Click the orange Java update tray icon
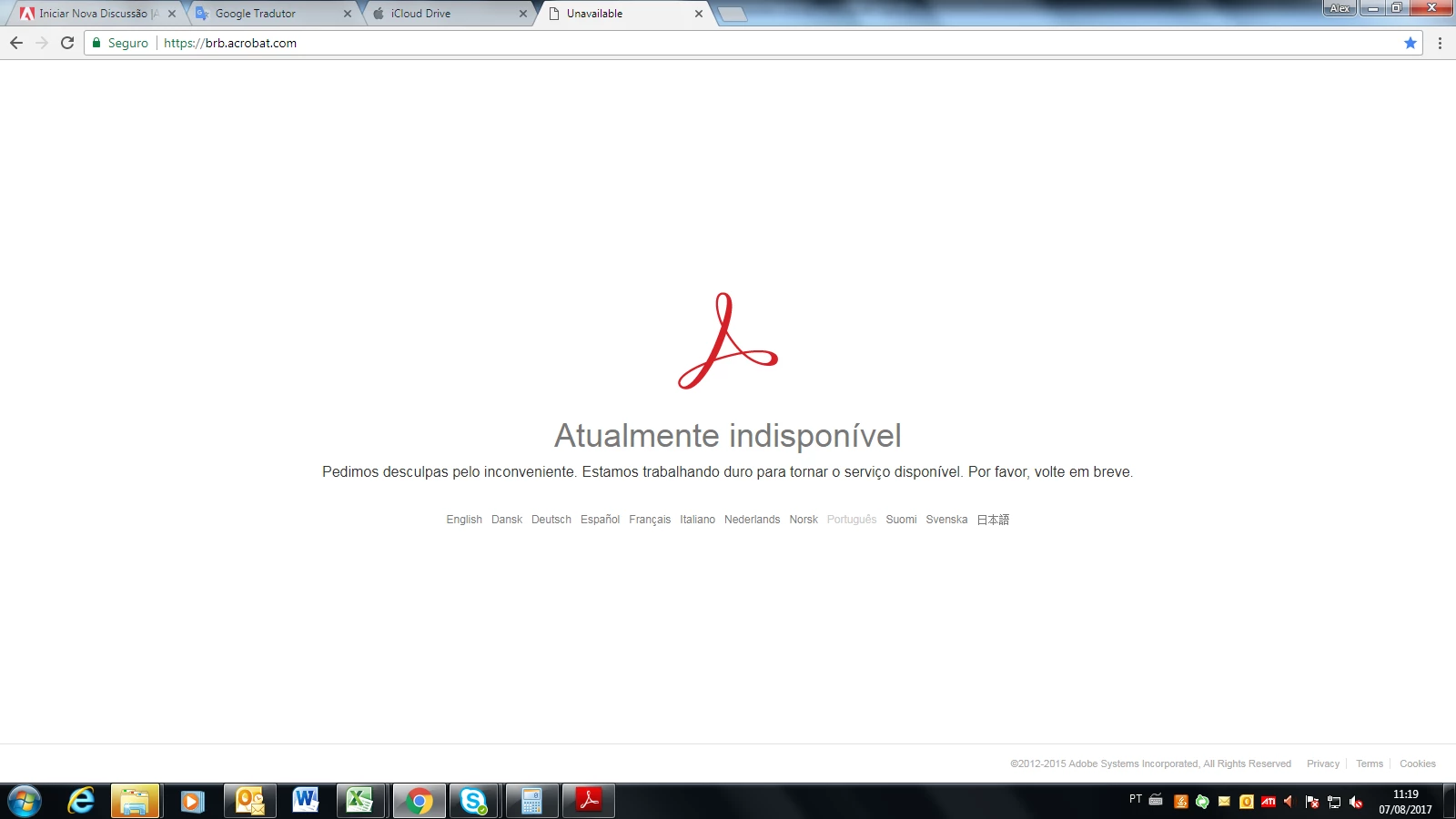The image size is (1456, 819). (x=1181, y=802)
